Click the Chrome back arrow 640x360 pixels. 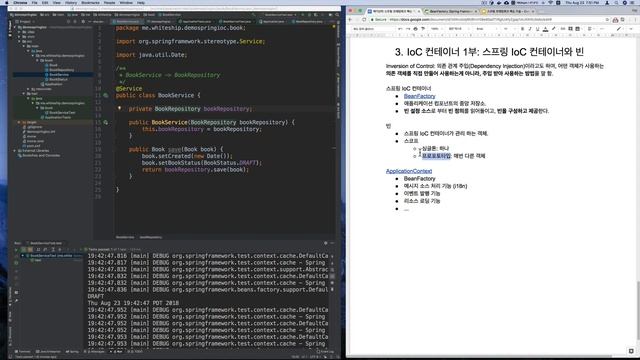click(350, 20)
